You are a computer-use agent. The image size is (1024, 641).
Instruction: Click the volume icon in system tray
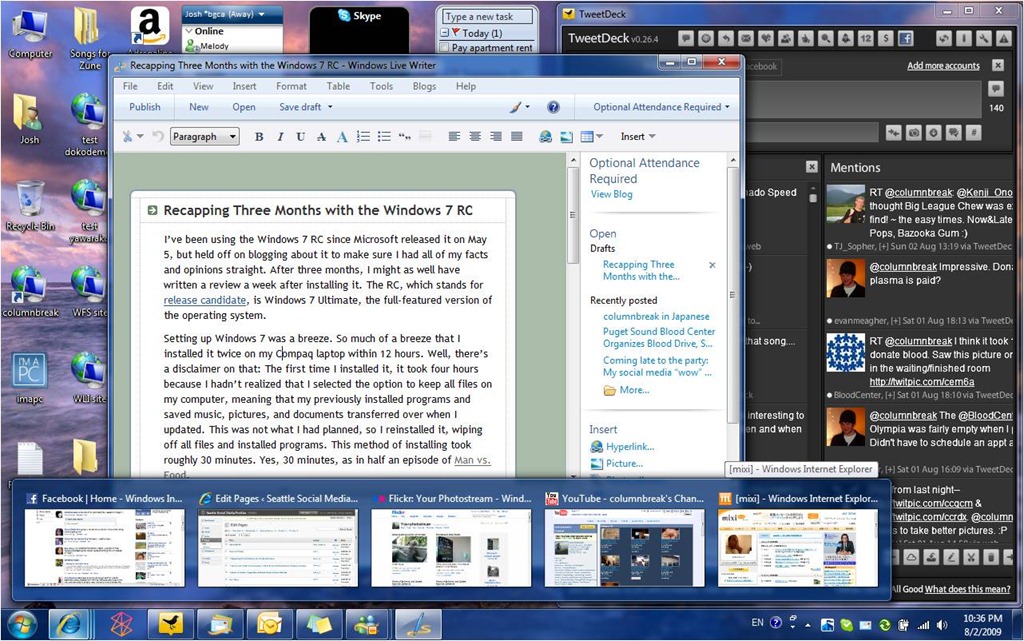click(x=942, y=625)
